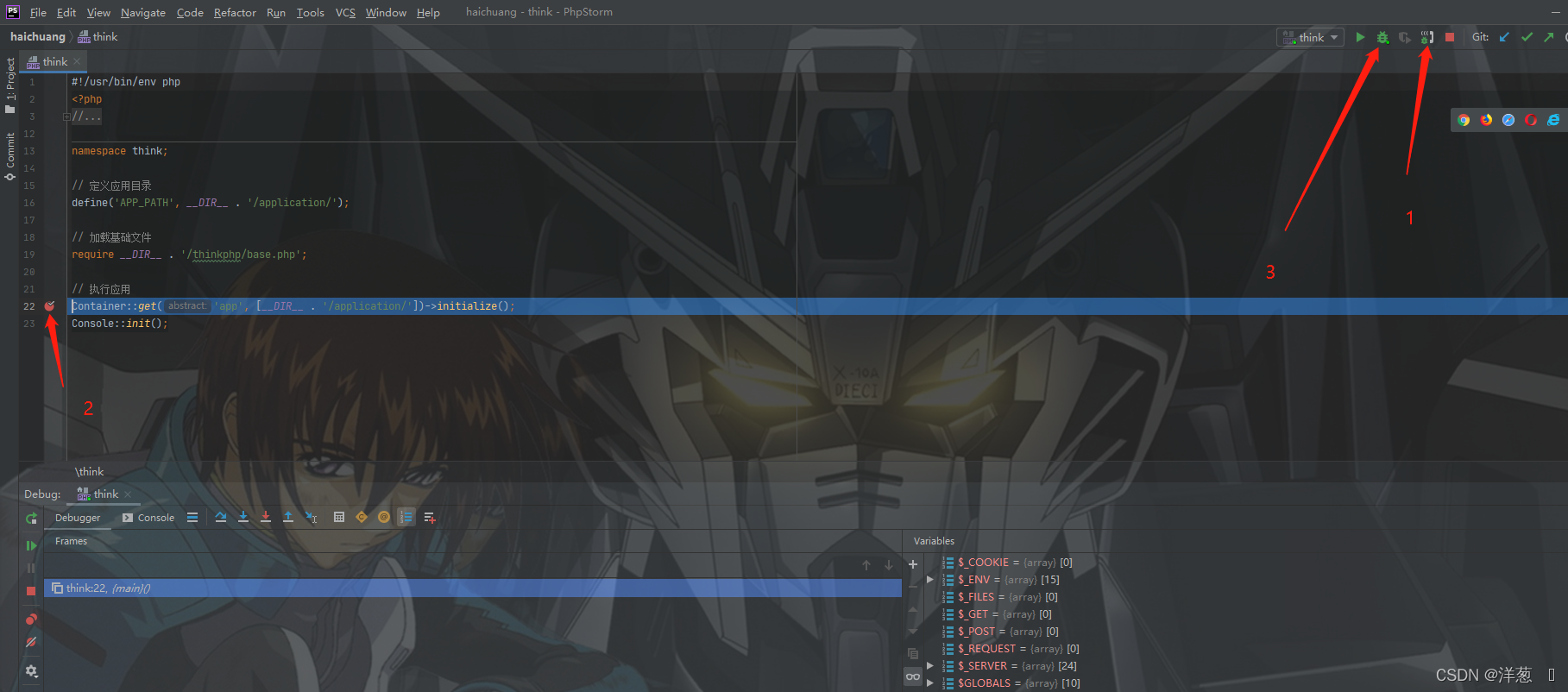Click haichuang project breadcrumb
The width and height of the screenshot is (1568, 692).
click(38, 36)
